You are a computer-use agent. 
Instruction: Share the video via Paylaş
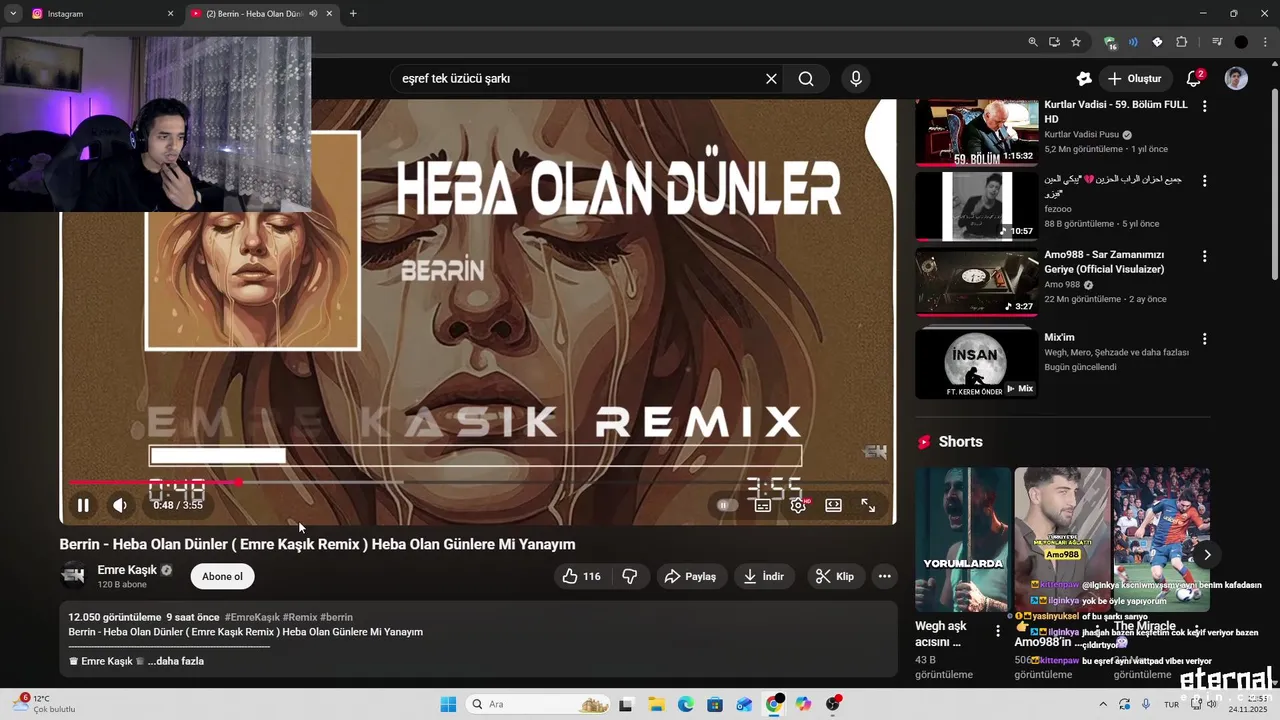coord(690,576)
